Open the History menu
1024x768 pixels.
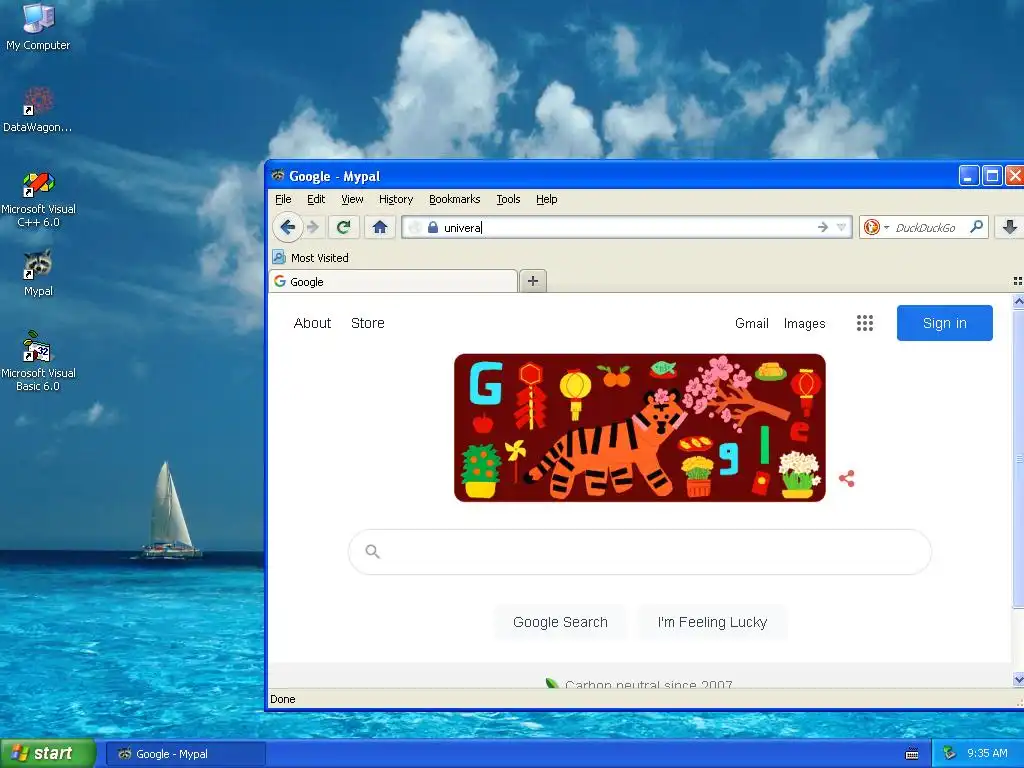click(x=396, y=199)
